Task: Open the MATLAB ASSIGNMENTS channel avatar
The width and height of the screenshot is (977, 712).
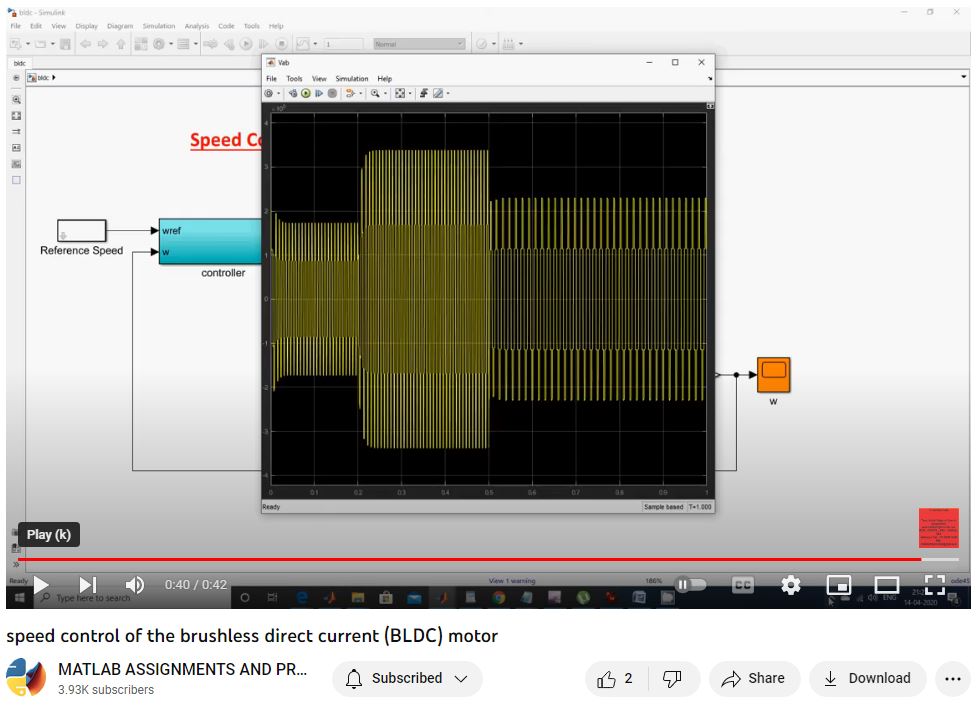Action: pyautogui.click(x=26, y=678)
